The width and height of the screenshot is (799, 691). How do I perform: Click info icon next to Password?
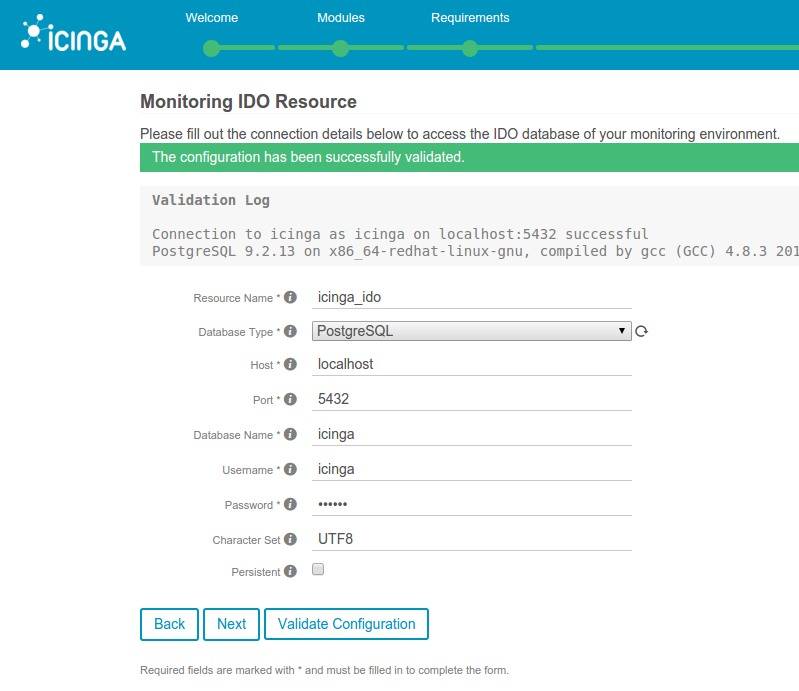pyautogui.click(x=290, y=504)
